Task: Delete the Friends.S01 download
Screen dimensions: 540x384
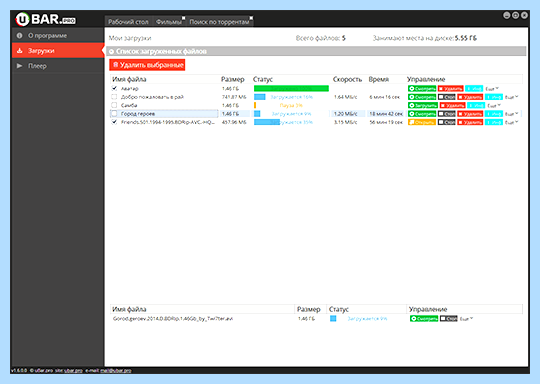Action: [x=470, y=122]
